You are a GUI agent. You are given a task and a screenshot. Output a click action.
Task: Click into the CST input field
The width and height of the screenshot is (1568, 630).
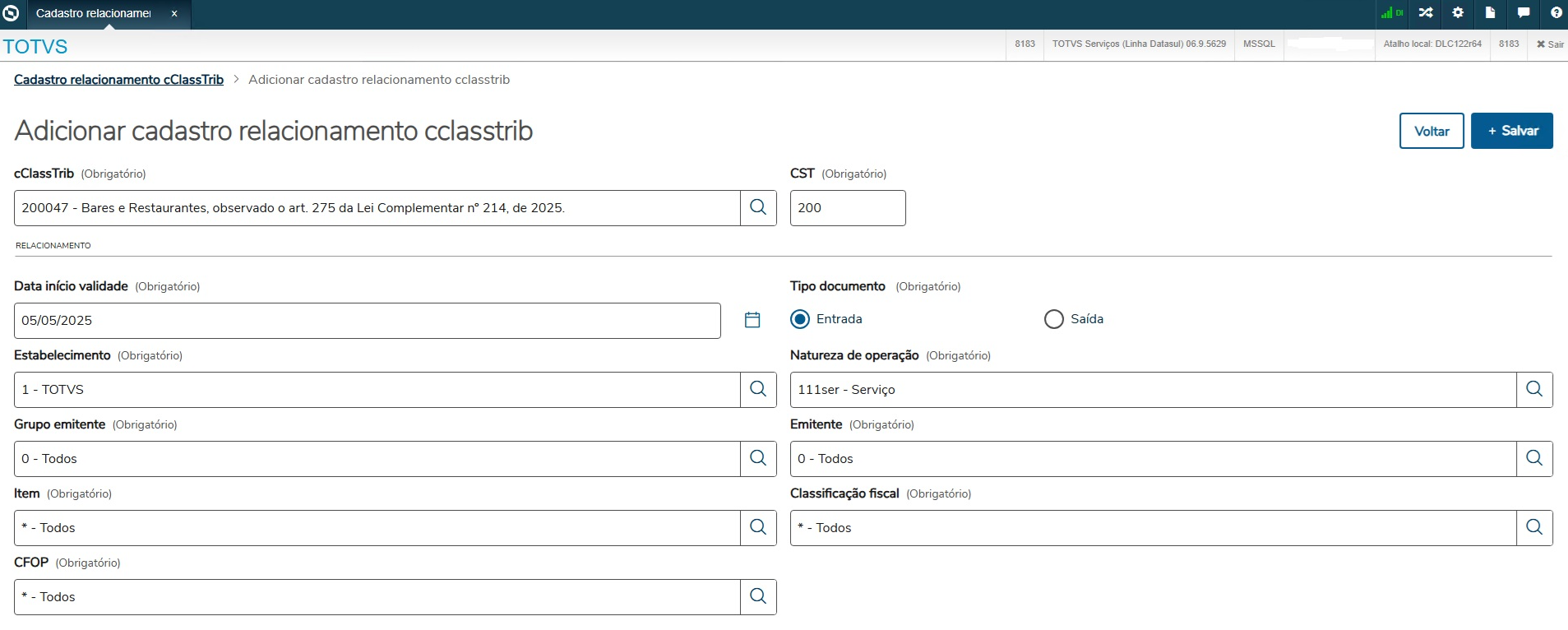[x=847, y=208]
